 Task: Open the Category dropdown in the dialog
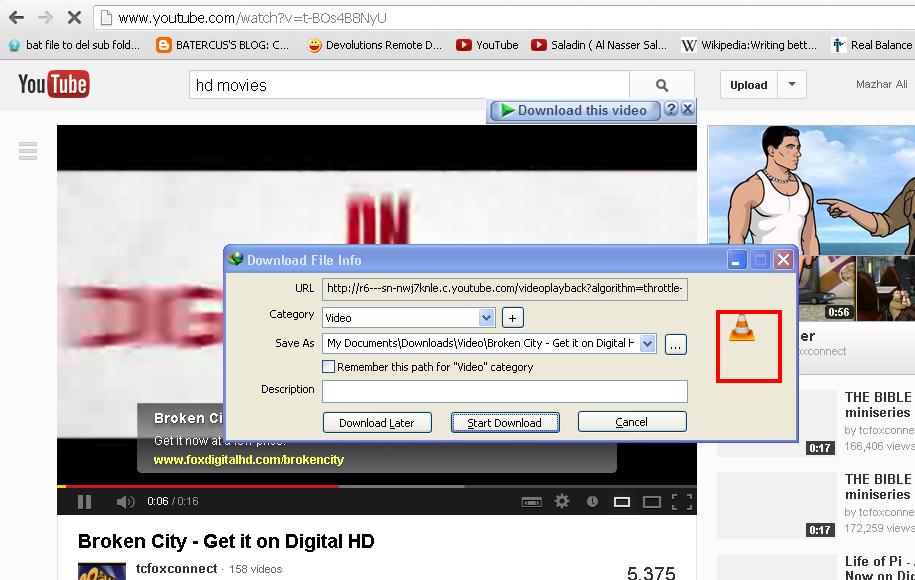click(x=485, y=317)
